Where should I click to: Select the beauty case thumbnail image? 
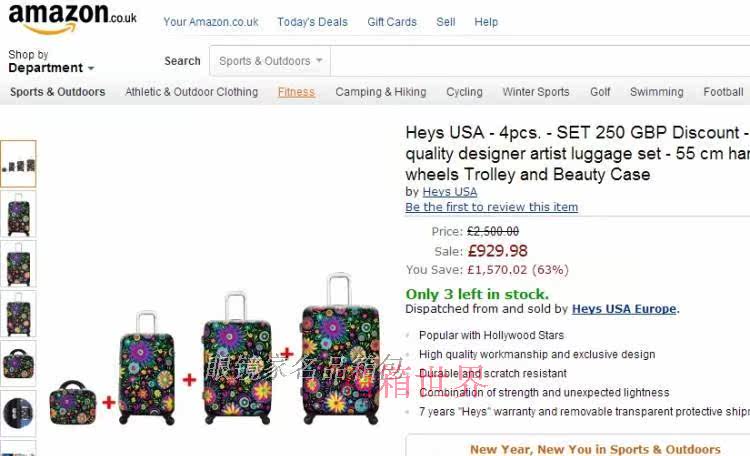click(18, 363)
